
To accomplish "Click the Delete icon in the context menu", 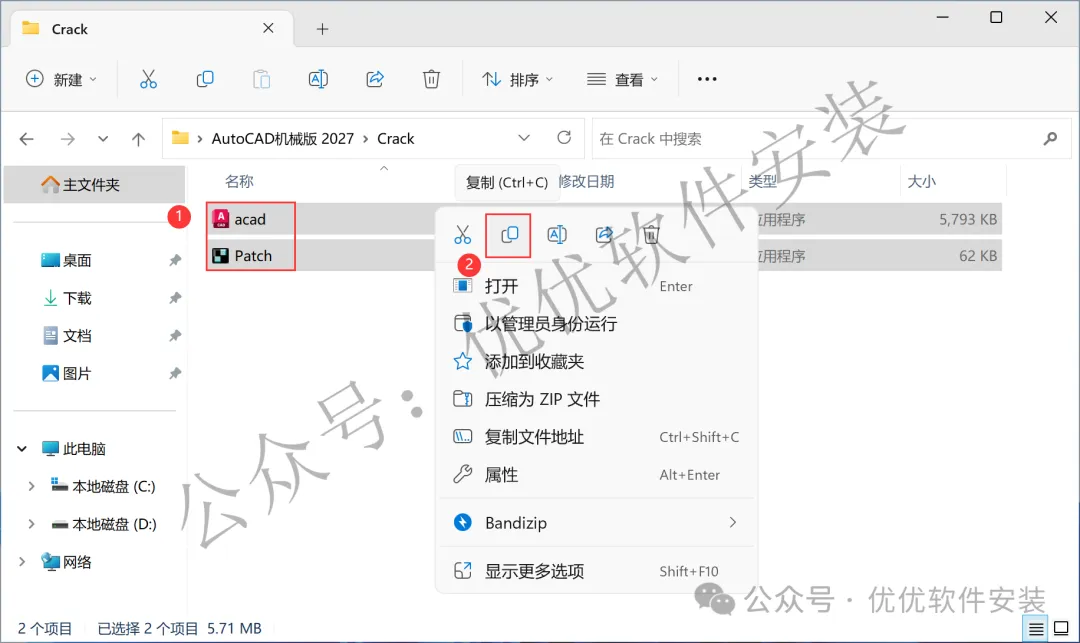I will [651, 235].
